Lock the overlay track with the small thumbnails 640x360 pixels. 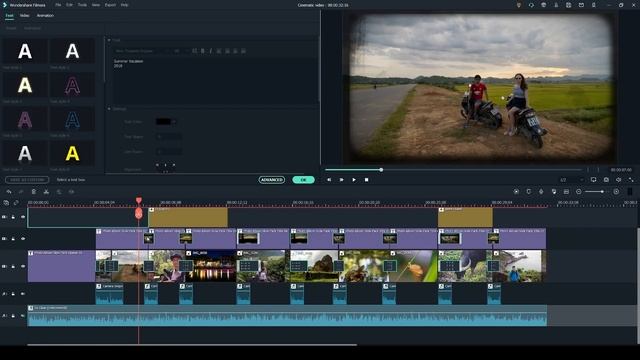coord(13,238)
